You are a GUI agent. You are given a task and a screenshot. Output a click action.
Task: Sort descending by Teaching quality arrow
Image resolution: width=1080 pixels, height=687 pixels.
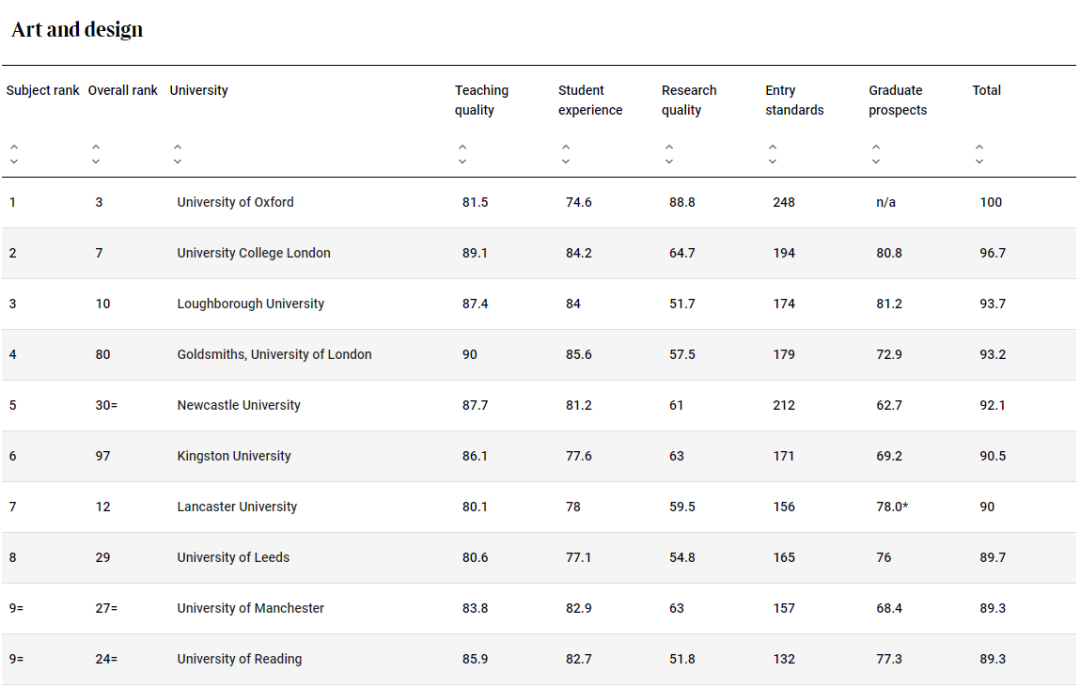[462, 161]
